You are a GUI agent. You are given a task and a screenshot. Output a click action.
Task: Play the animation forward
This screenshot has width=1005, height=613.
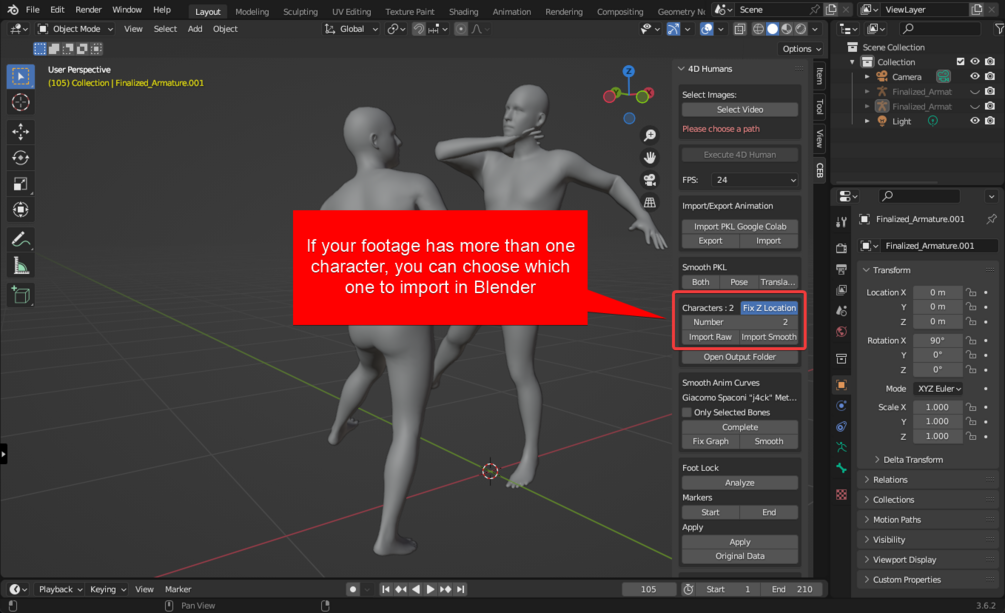430,589
